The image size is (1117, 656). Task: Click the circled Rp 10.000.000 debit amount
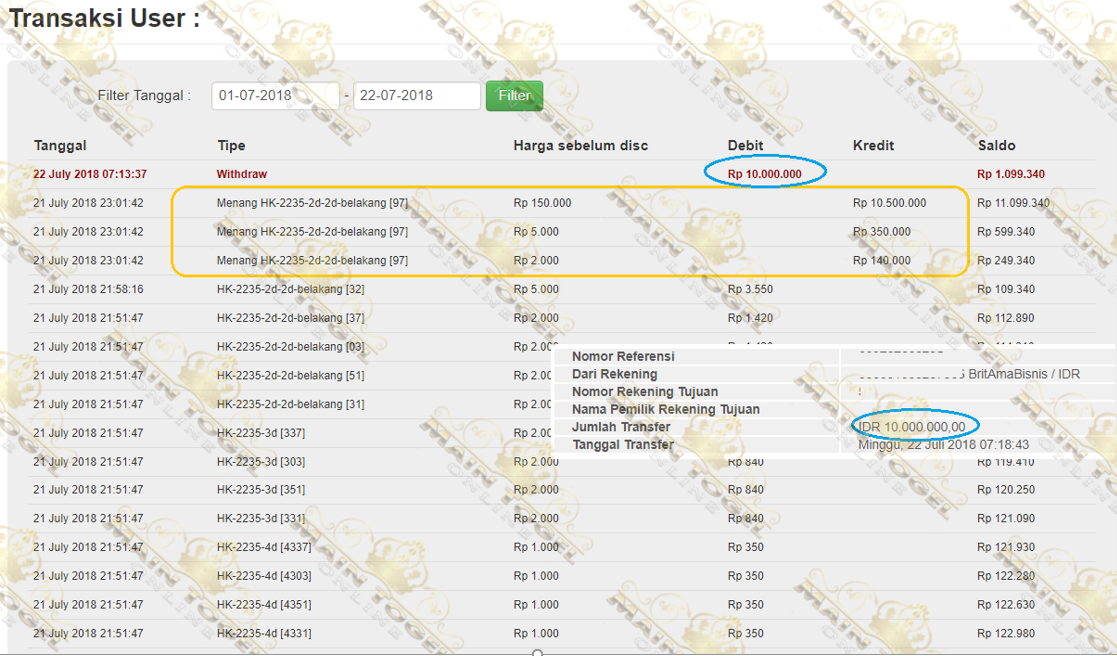[x=765, y=174]
